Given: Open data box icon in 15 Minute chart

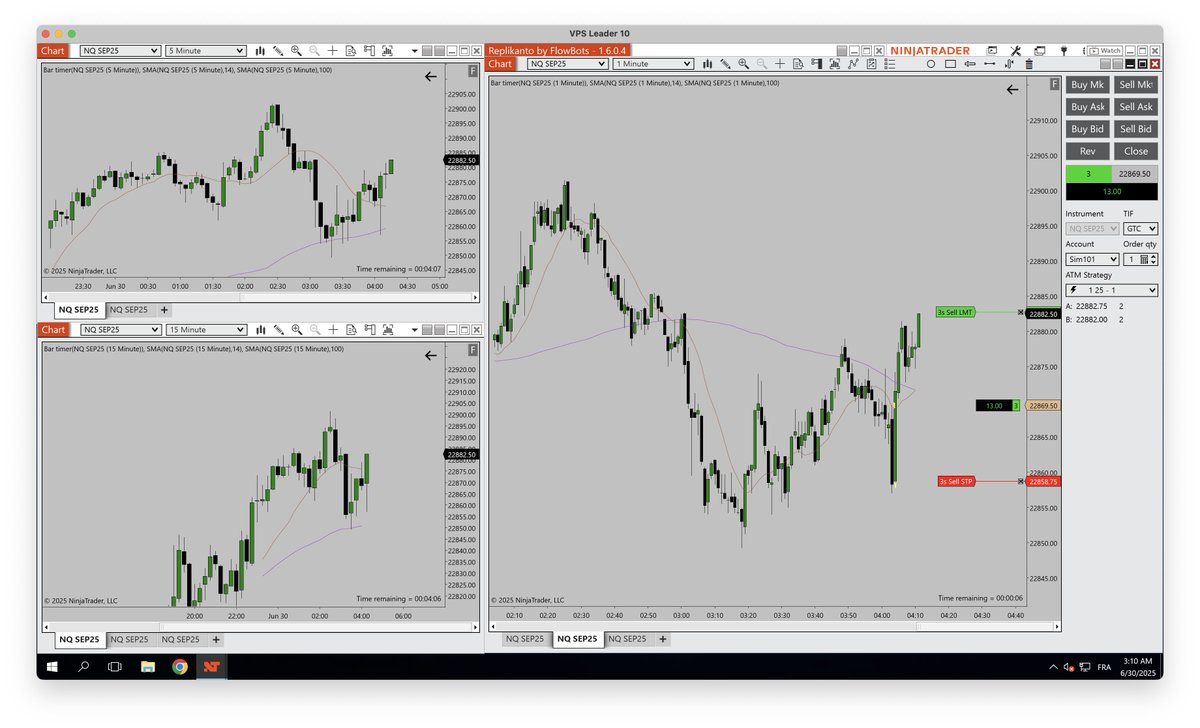Looking at the screenshot, I should (x=350, y=329).
